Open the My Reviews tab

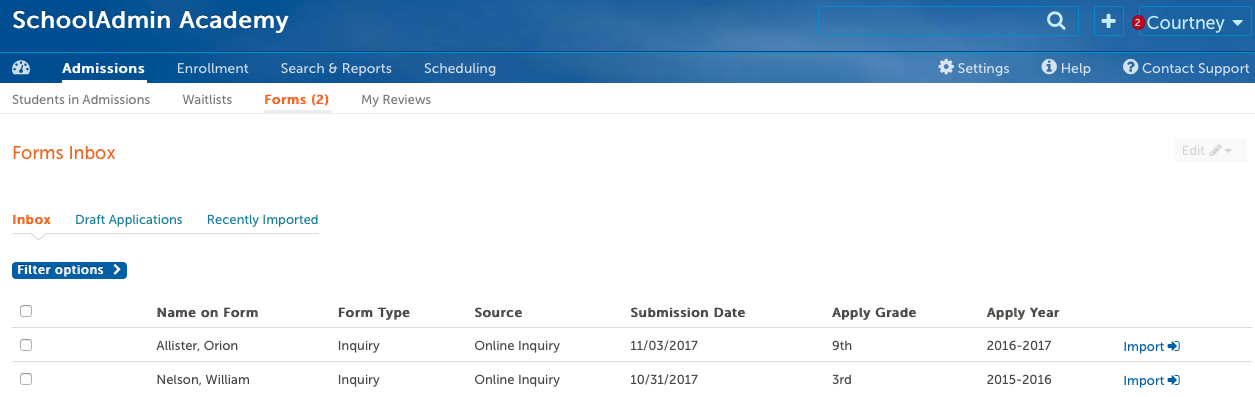pyautogui.click(x=396, y=100)
